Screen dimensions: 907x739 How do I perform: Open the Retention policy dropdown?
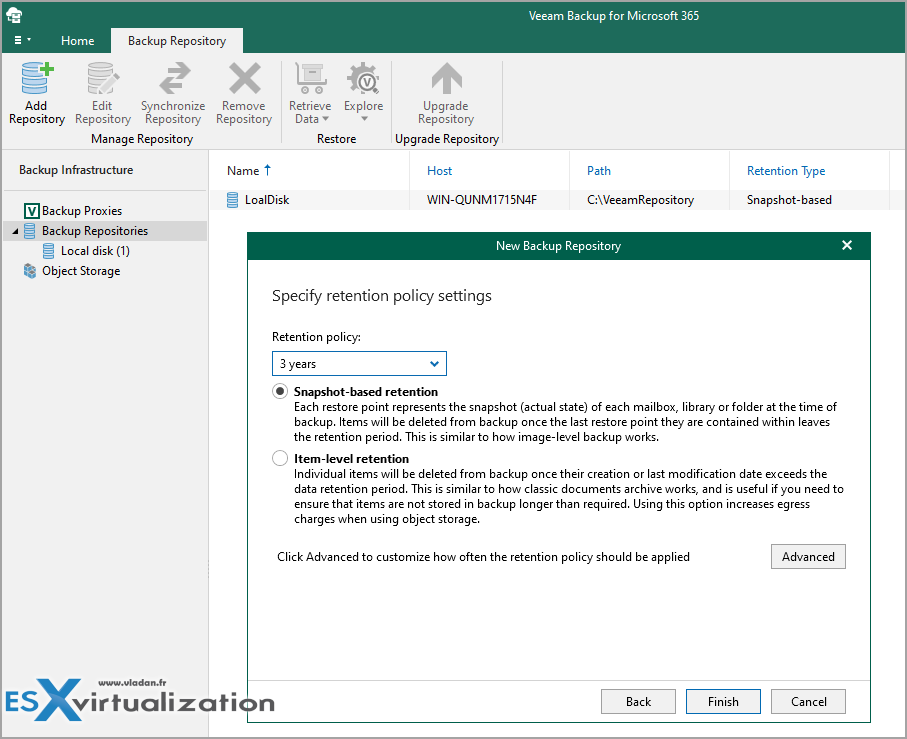click(x=359, y=364)
